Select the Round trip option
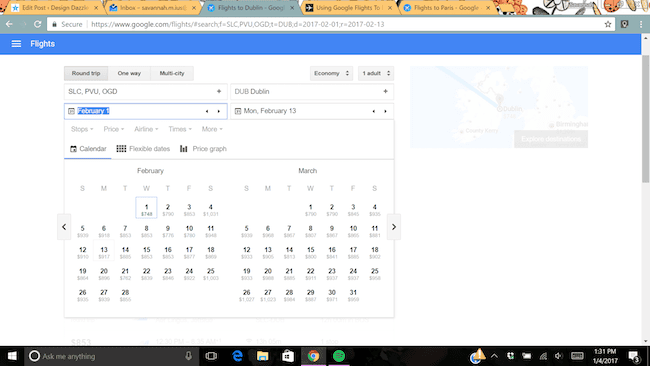Image resolution: width=650 pixels, height=366 pixels. [x=86, y=73]
